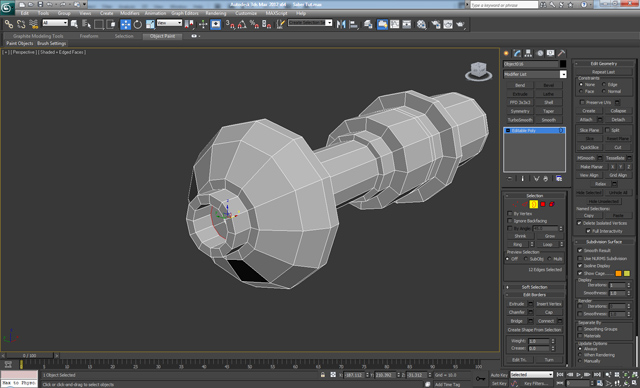Click the Cap button

click(x=549, y=312)
